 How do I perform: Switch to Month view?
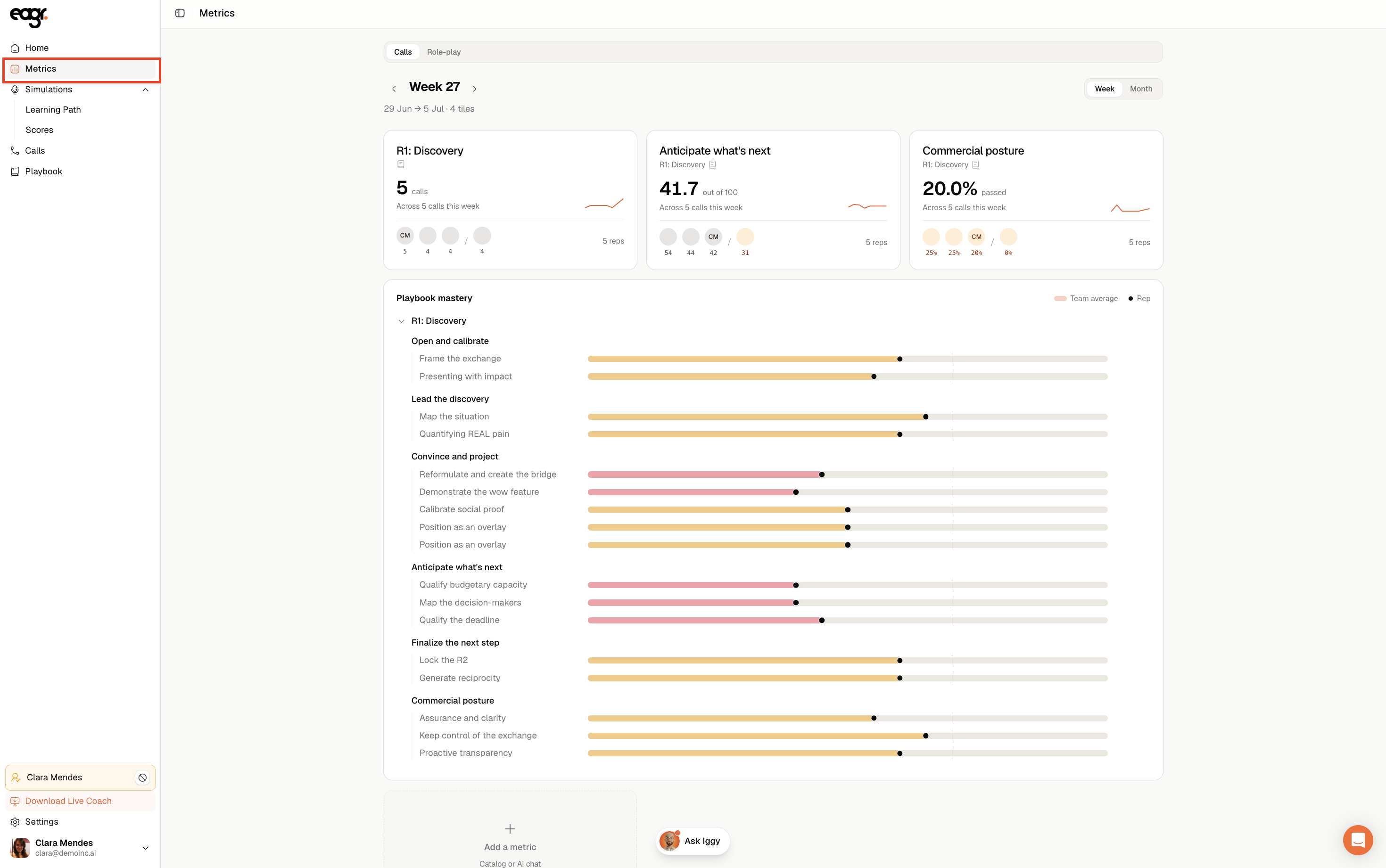pyautogui.click(x=1141, y=89)
